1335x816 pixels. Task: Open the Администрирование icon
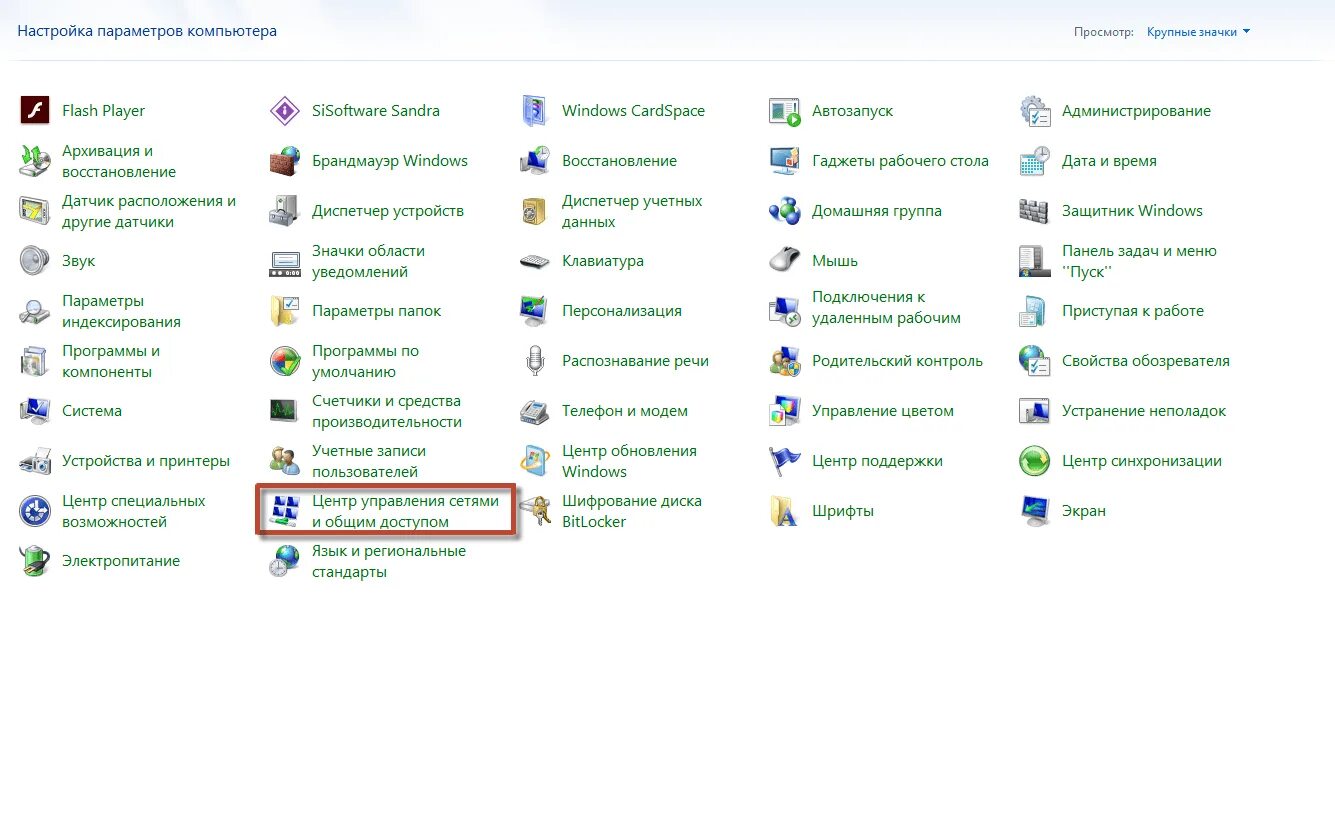[x=1035, y=110]
